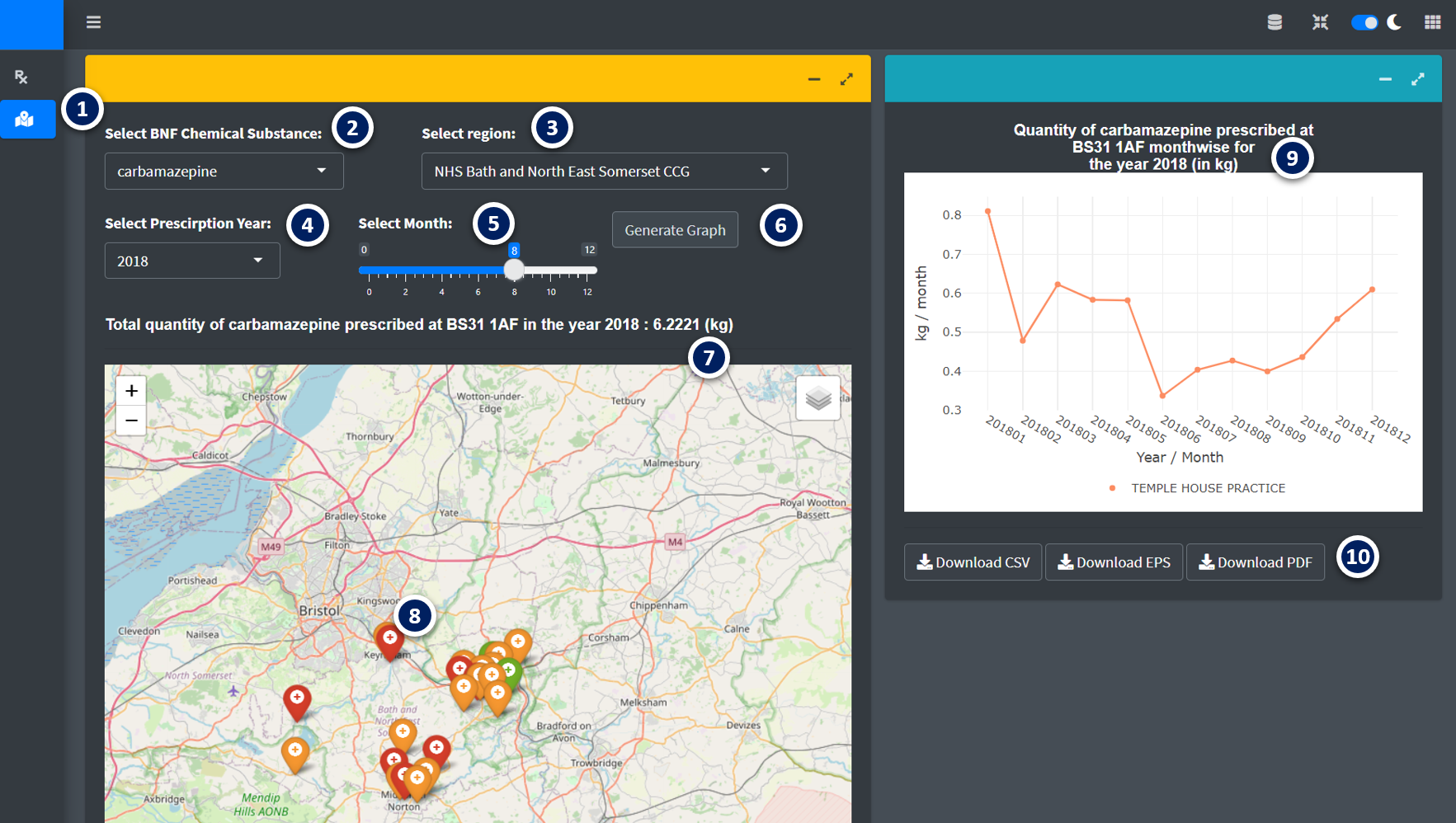The width and height of the screenshot is (1456, 823).
Task: Open the apps grid icon
Action: [x=1432, y=22]
